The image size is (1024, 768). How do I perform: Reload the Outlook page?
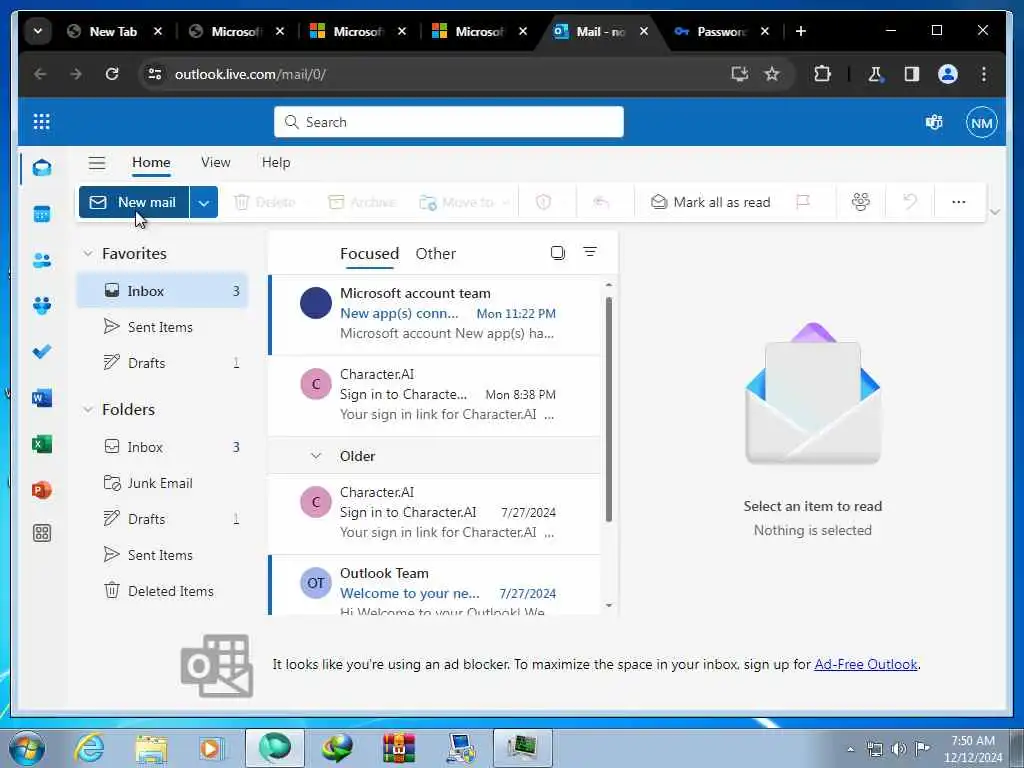pos(112,74)
